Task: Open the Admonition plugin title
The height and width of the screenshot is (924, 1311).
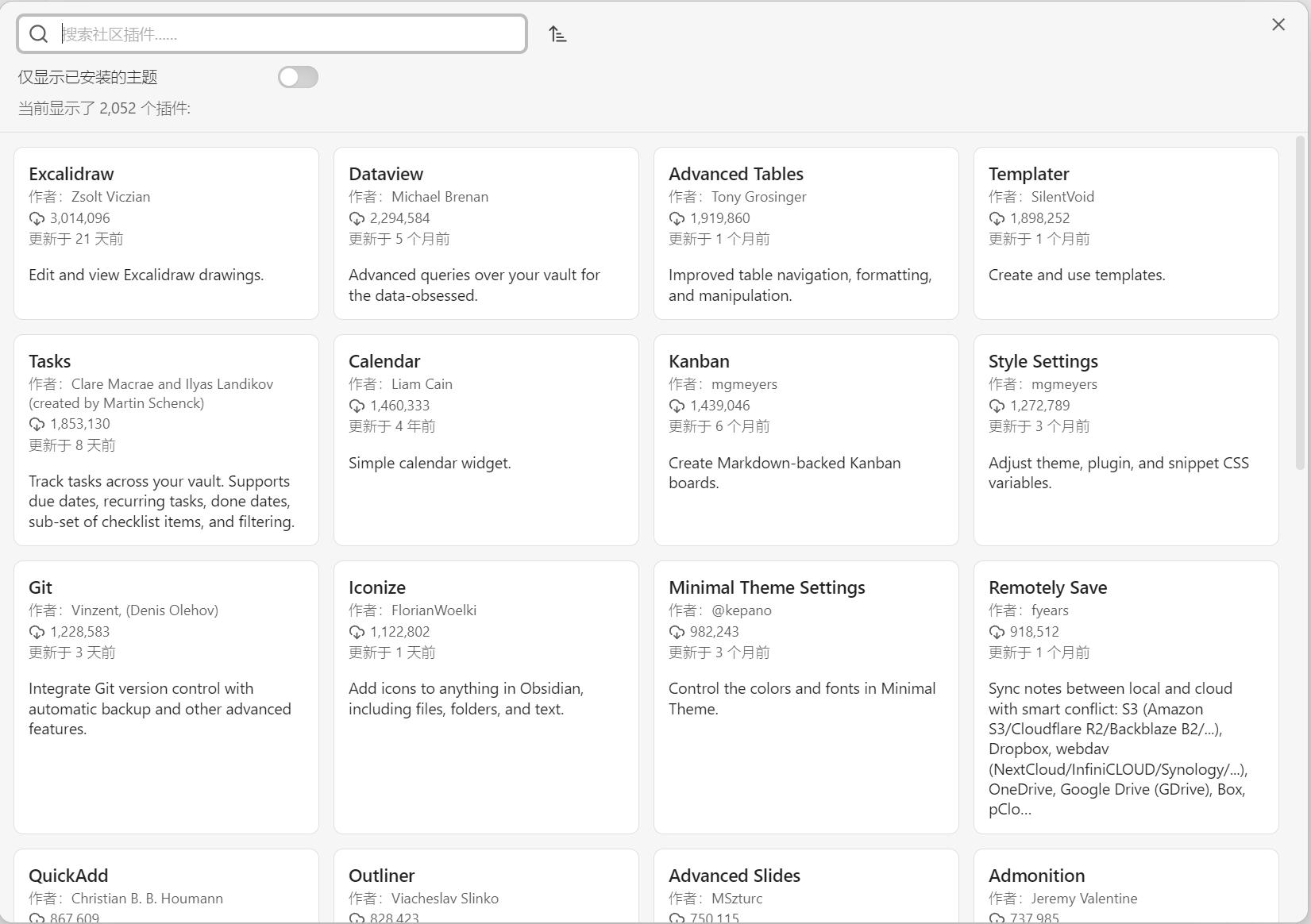Action: pyautogui.click(x=1037, y=876)
